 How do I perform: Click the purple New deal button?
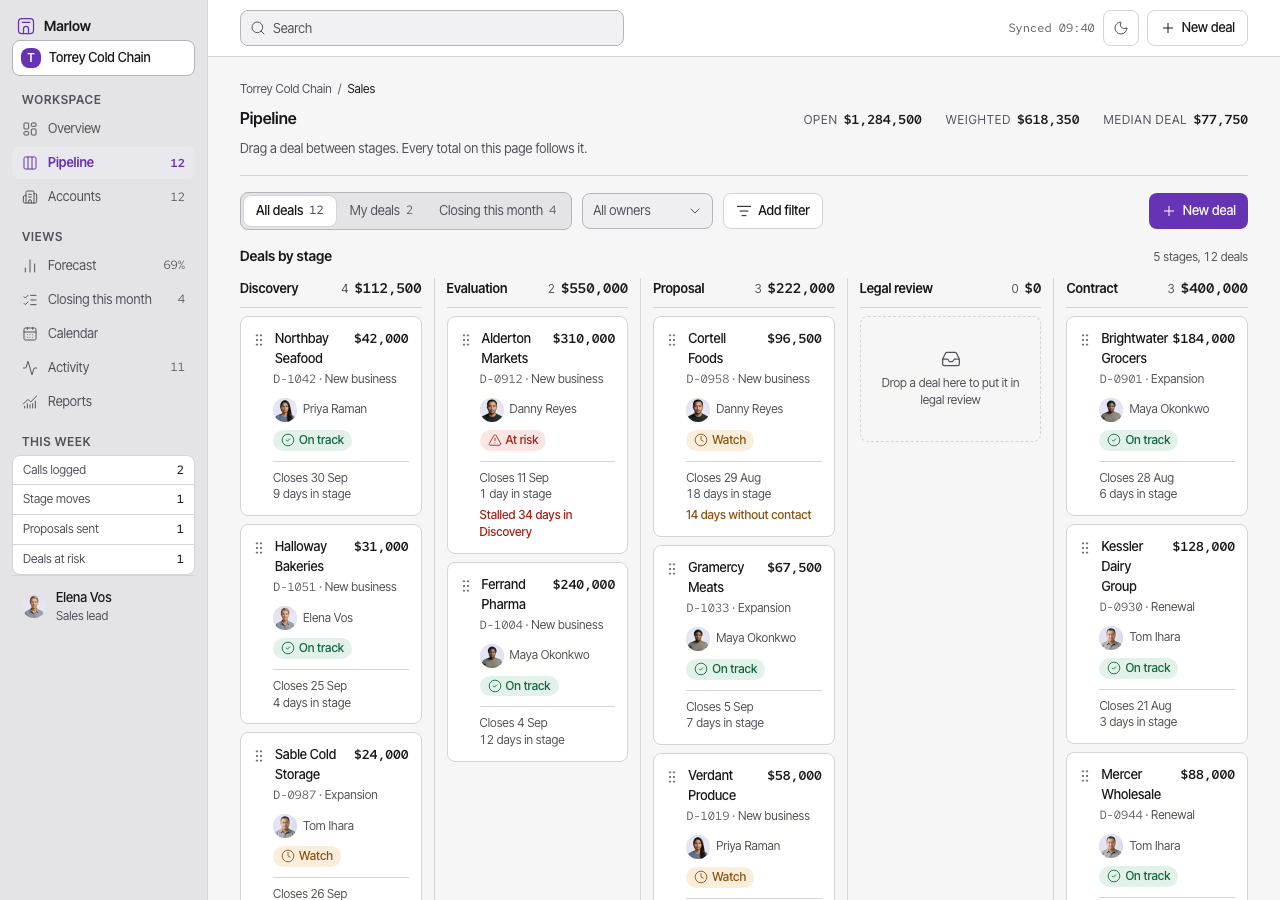click(1198, 211)
